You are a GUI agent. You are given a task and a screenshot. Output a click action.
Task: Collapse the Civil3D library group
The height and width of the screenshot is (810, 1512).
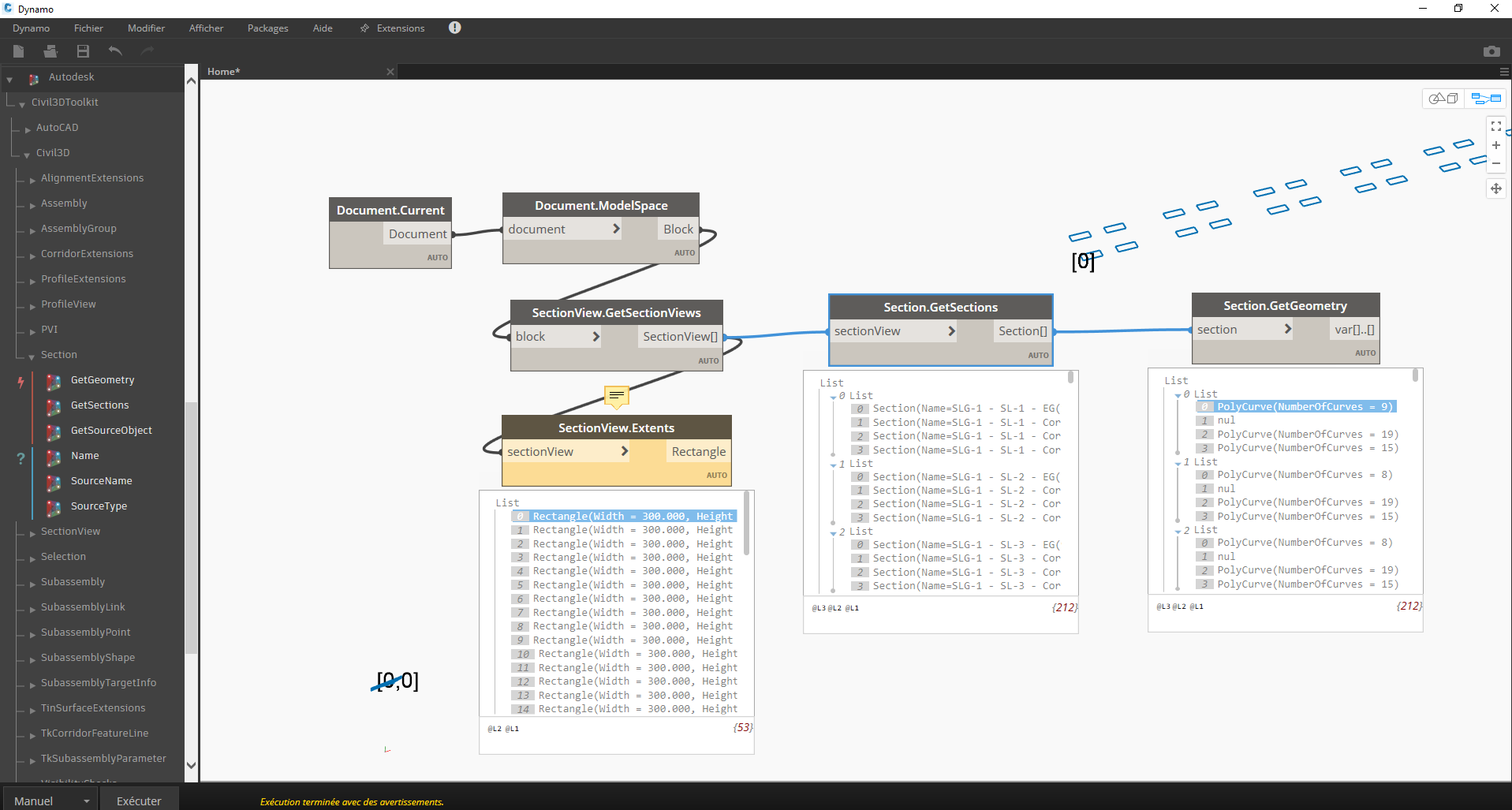tap(27, 155)
